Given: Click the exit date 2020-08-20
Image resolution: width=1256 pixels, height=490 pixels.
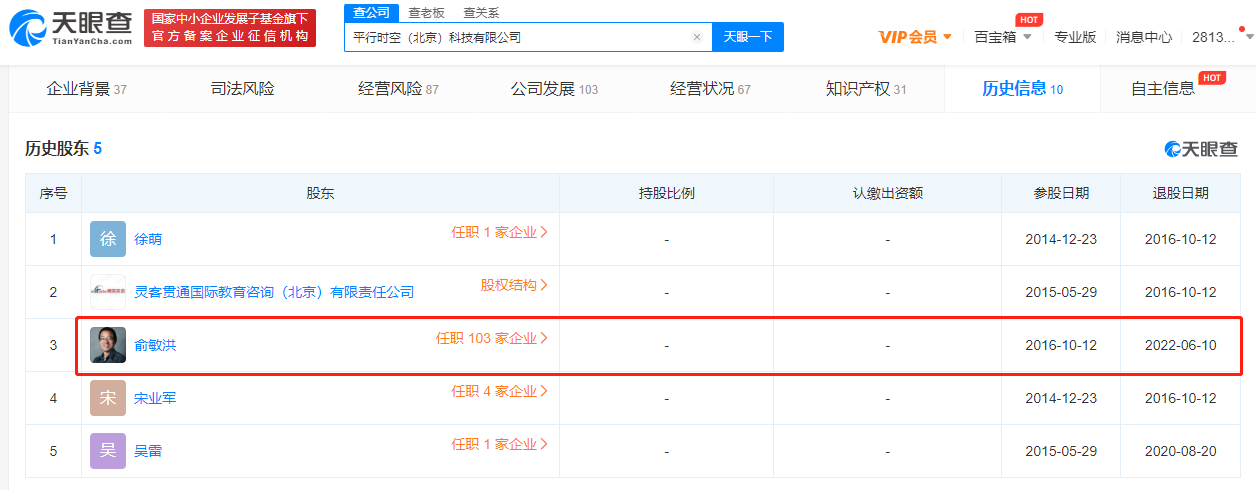Looking at the screenshot, I should (1180, 452).
